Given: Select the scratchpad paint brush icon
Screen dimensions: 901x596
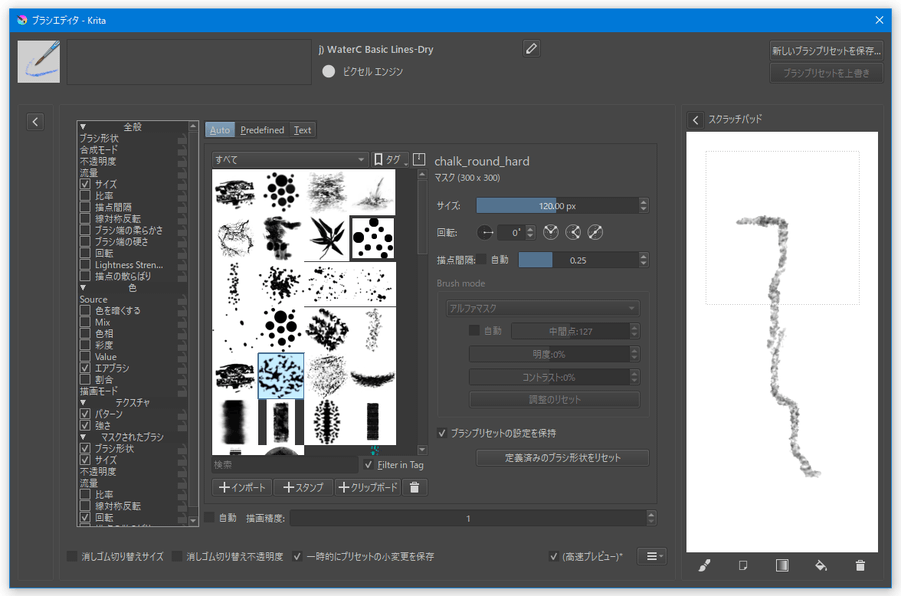Looking at the screenshot, I should 704,566.
